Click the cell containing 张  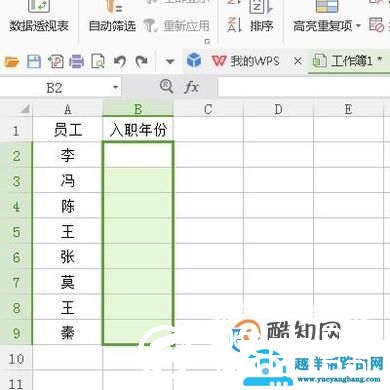pos(68,257)
